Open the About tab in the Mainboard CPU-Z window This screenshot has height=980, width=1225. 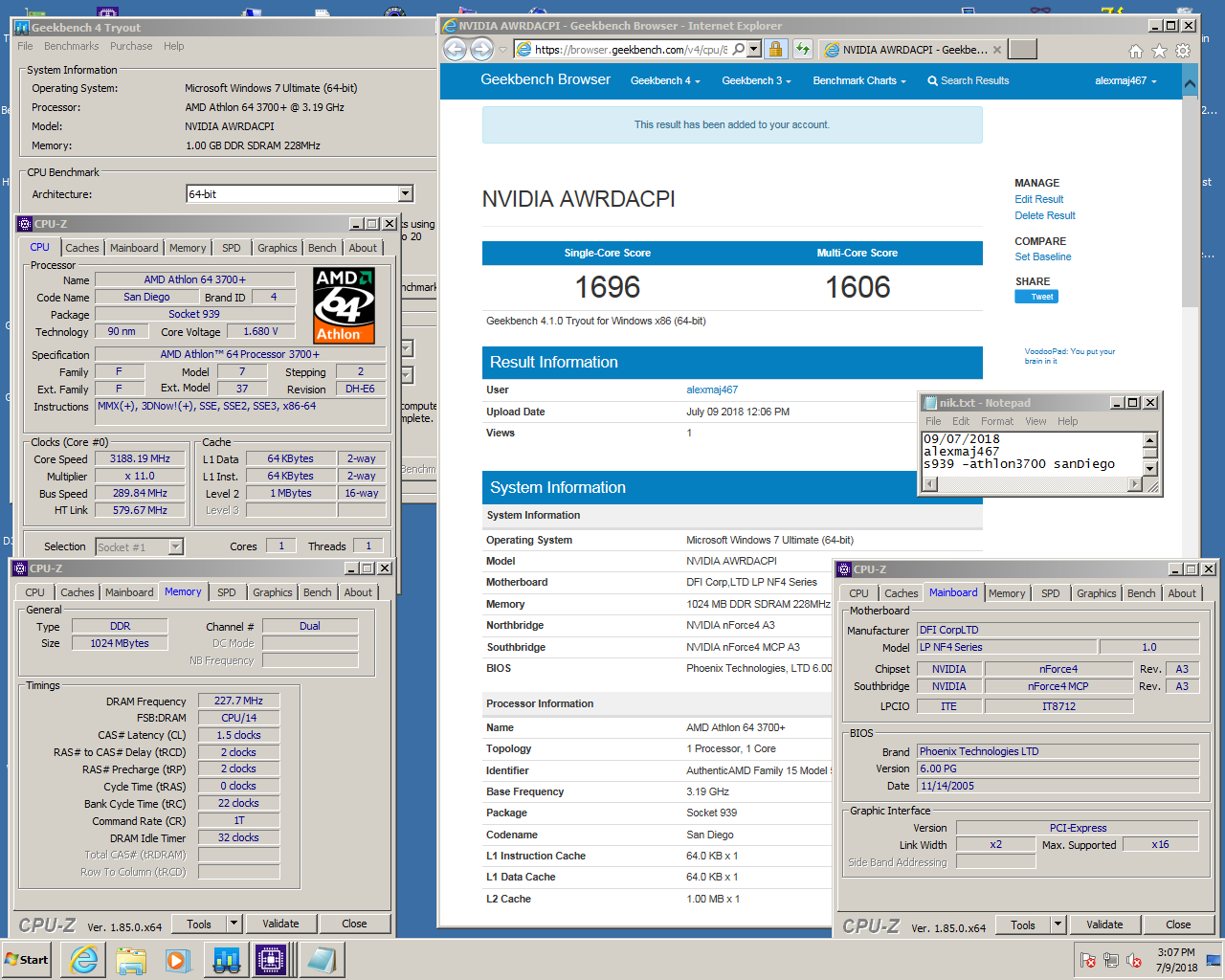[x=1182, y=593]
